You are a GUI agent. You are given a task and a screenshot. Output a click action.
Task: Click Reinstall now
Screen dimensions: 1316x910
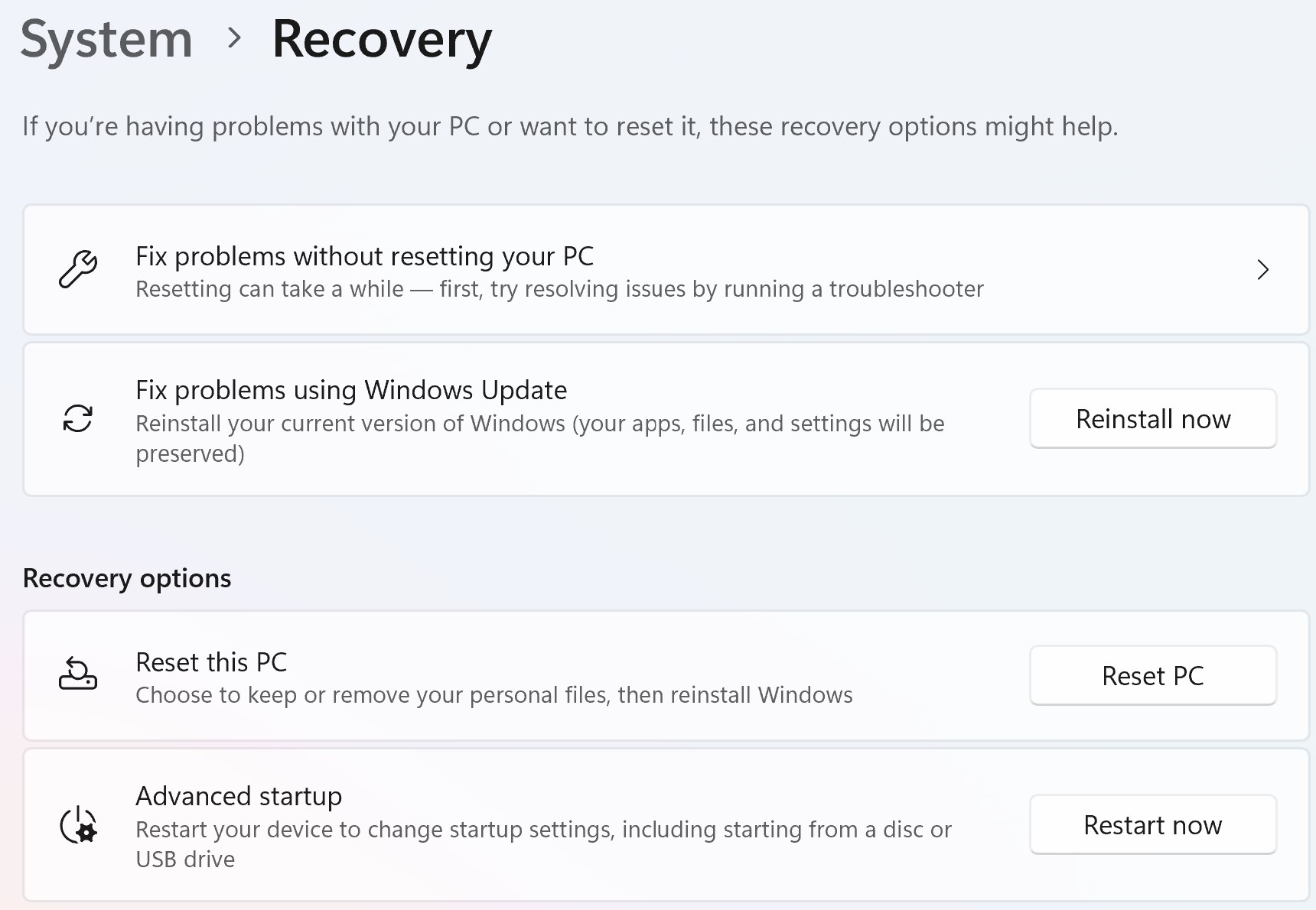tap(1153, 418)
